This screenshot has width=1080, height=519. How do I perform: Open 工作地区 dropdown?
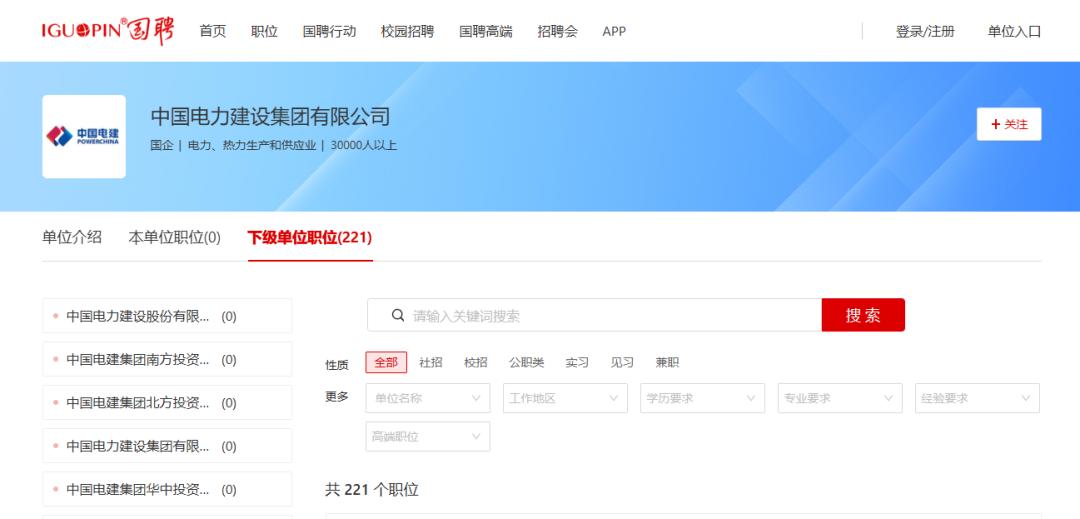(565, 398)
